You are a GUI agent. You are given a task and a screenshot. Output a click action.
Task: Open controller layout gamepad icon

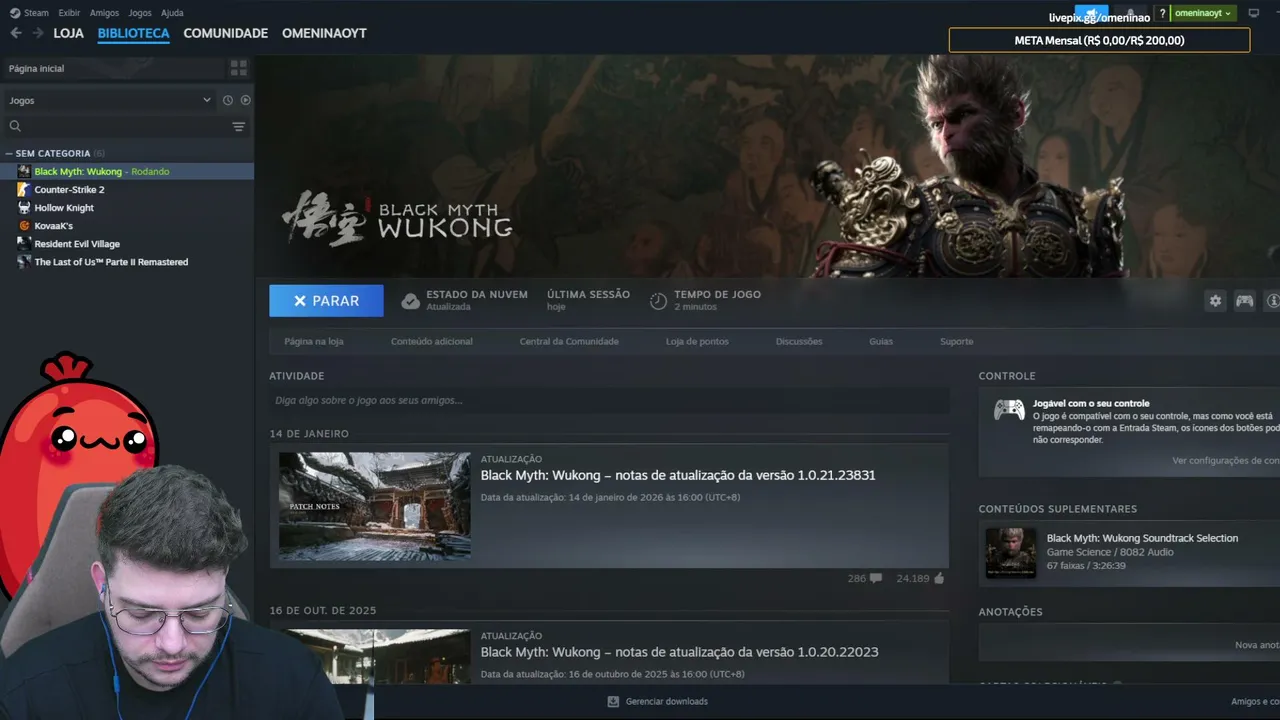tap(1244, 301)
